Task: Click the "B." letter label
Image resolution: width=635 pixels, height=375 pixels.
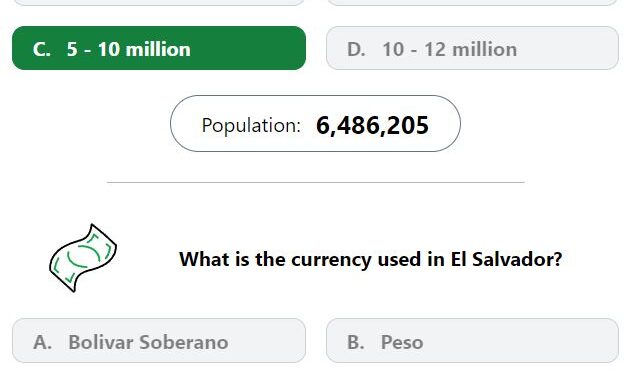Action: (356, 342)
